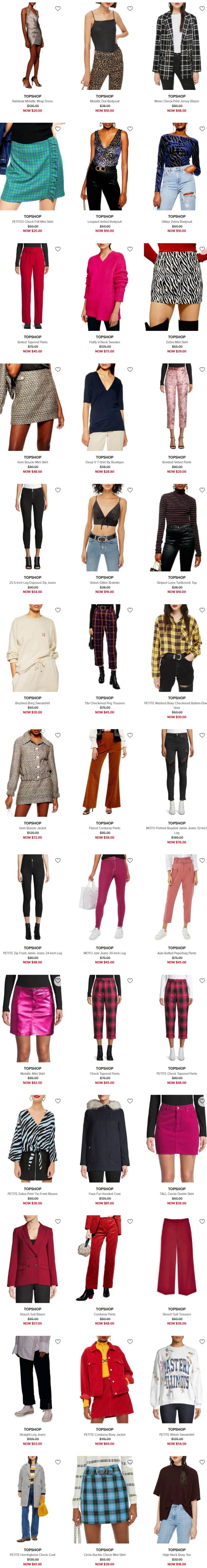The image size is (207, 1568).
Task: Open Velvet Glitter Bralette product title
Action: point(105,582)
